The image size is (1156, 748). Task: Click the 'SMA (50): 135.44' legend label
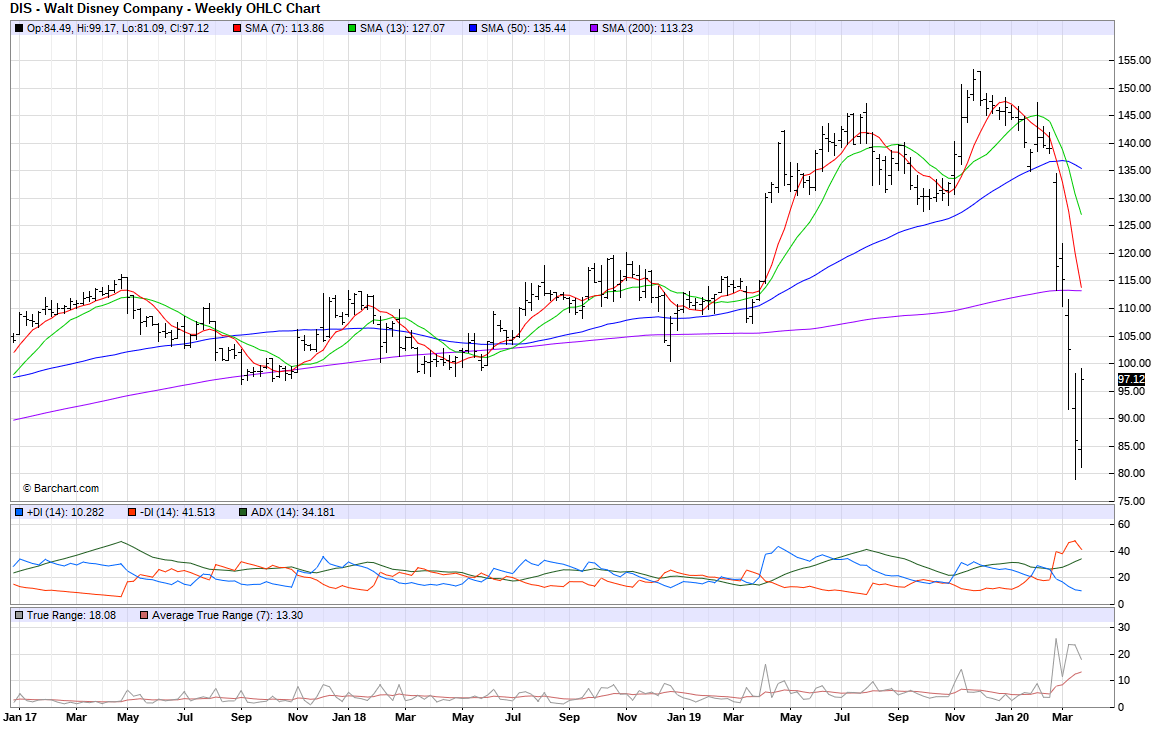coord(523,29)
